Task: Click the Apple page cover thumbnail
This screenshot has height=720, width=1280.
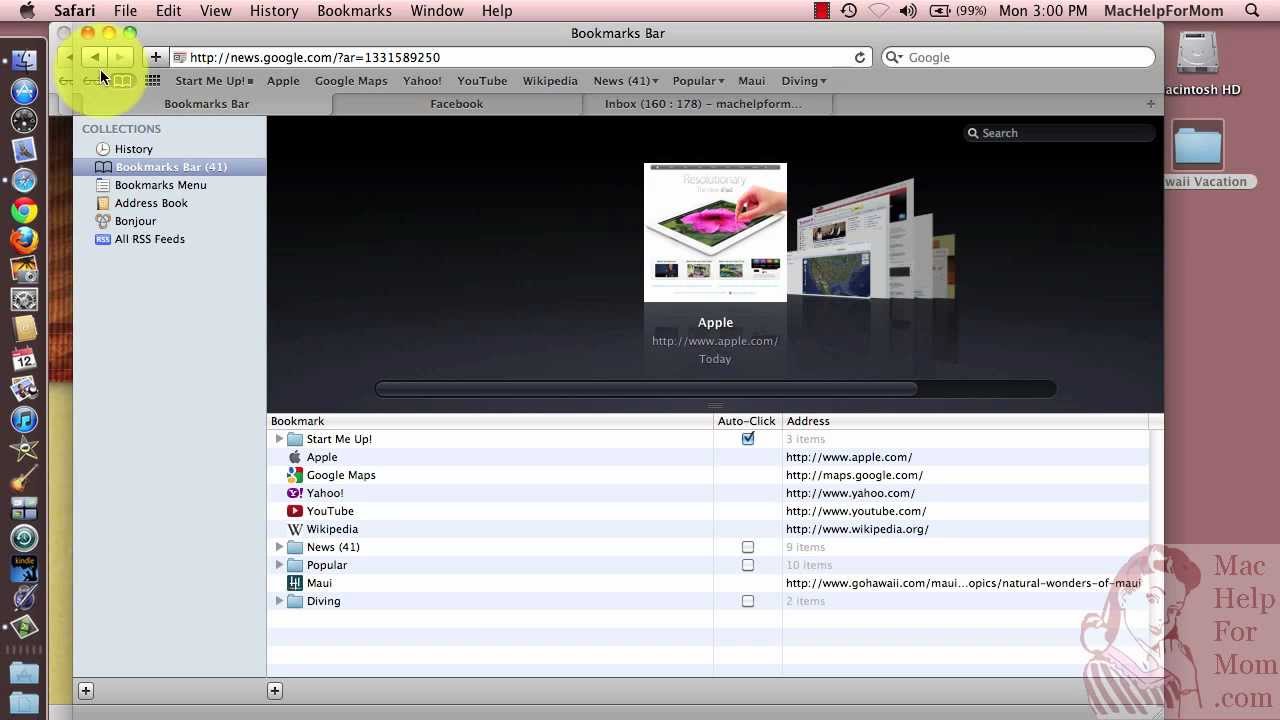Action: [715, 232]
